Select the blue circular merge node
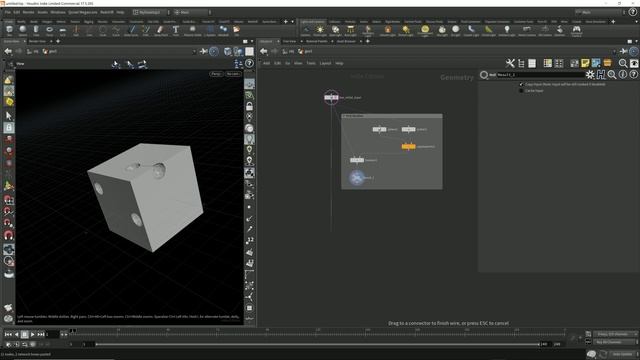640x360 pixels. pos(357,178)
